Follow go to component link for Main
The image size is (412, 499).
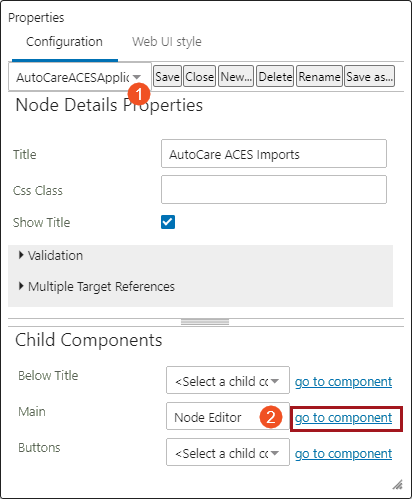tap(343, 418)
